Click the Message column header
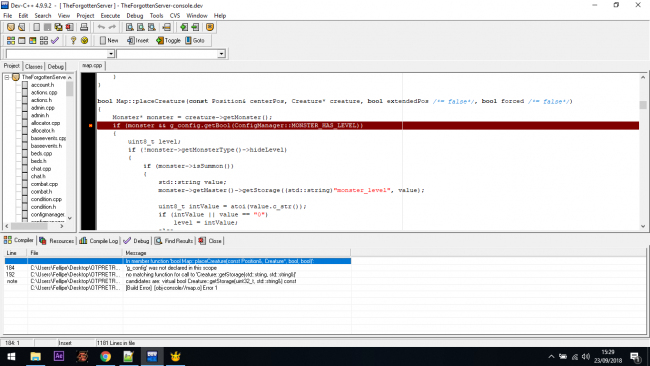The image size is (650, 366). point(237,253)
